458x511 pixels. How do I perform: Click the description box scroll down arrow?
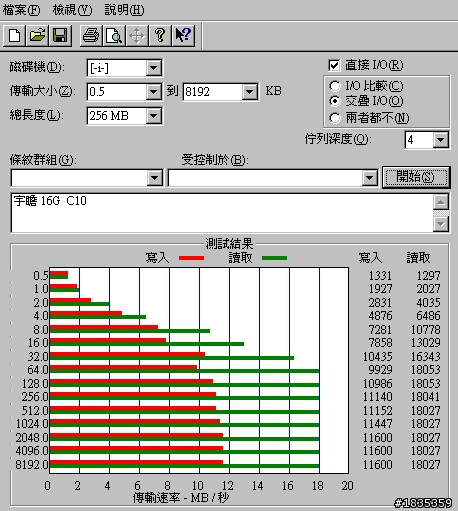(x=441, y=224)
